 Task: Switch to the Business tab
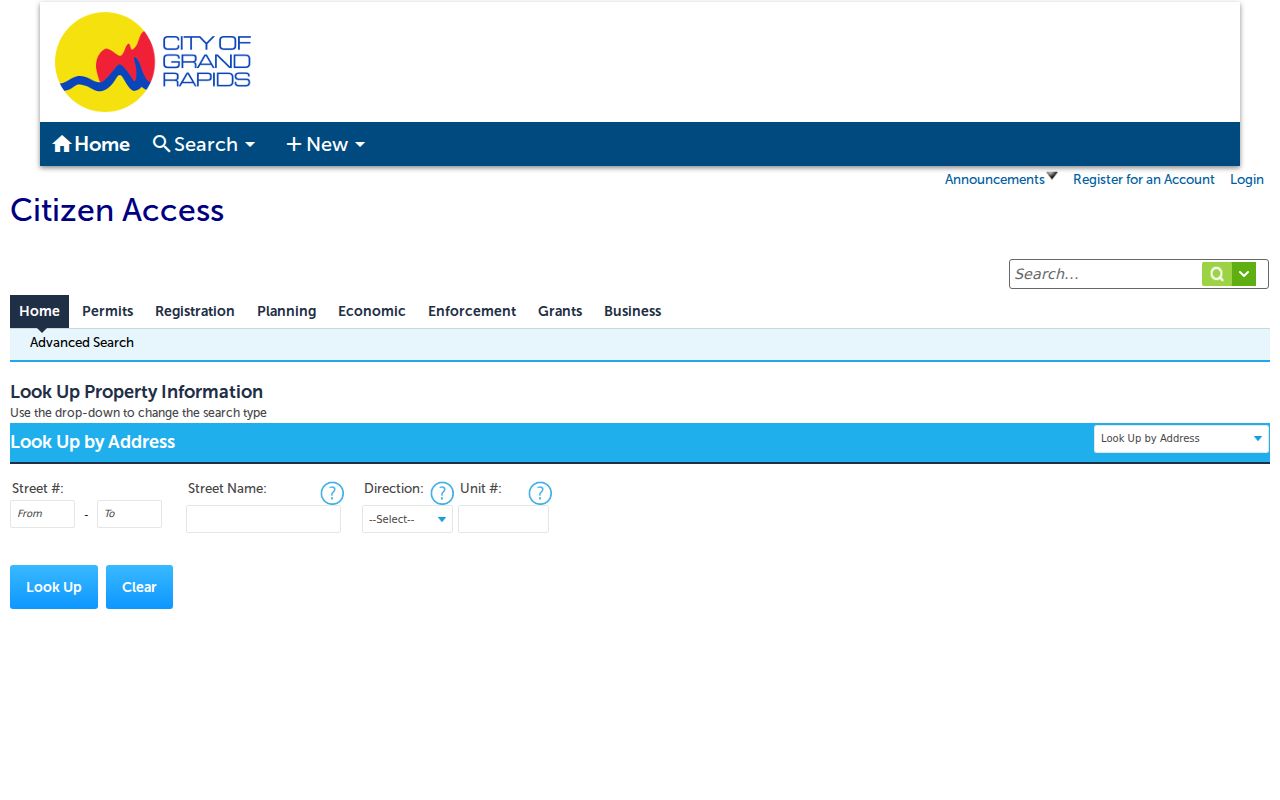[x=633, y=311]
